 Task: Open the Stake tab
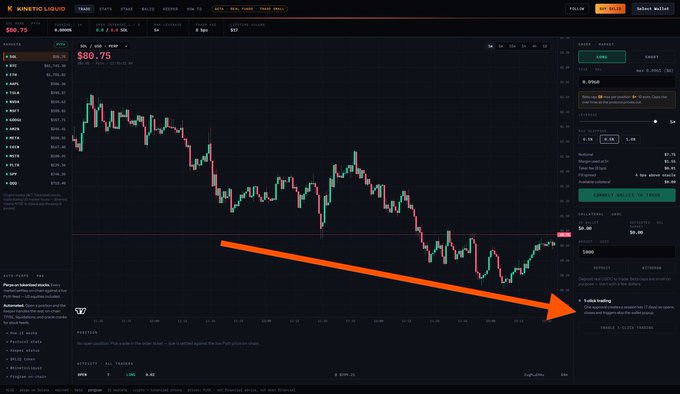pos(127,9)
